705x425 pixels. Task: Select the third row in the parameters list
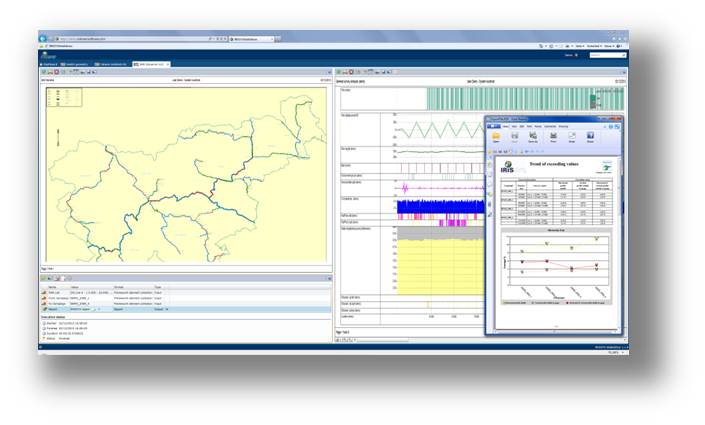186,304
